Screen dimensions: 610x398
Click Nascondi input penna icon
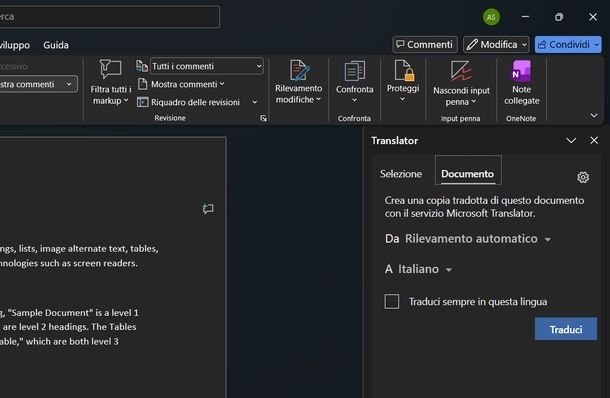tap(461, 71)
